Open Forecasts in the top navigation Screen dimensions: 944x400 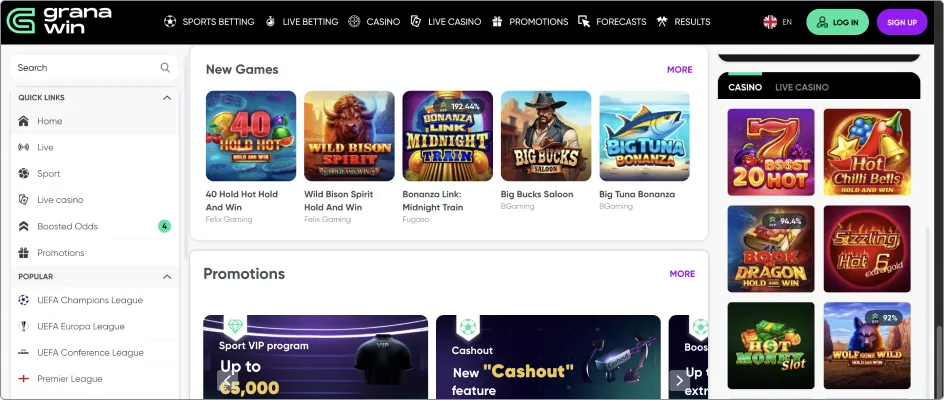point(612,22)
